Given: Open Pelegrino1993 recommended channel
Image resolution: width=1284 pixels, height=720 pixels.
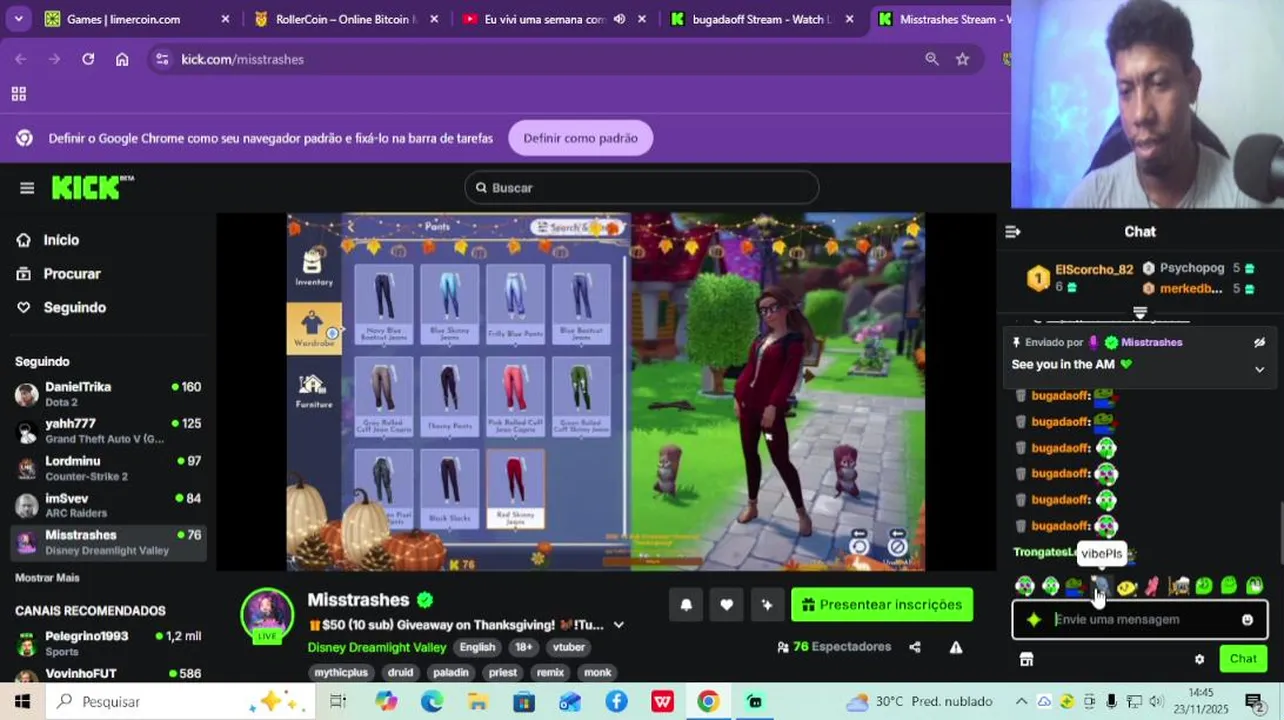Looking at the screenshot, I should click(108, 643).
